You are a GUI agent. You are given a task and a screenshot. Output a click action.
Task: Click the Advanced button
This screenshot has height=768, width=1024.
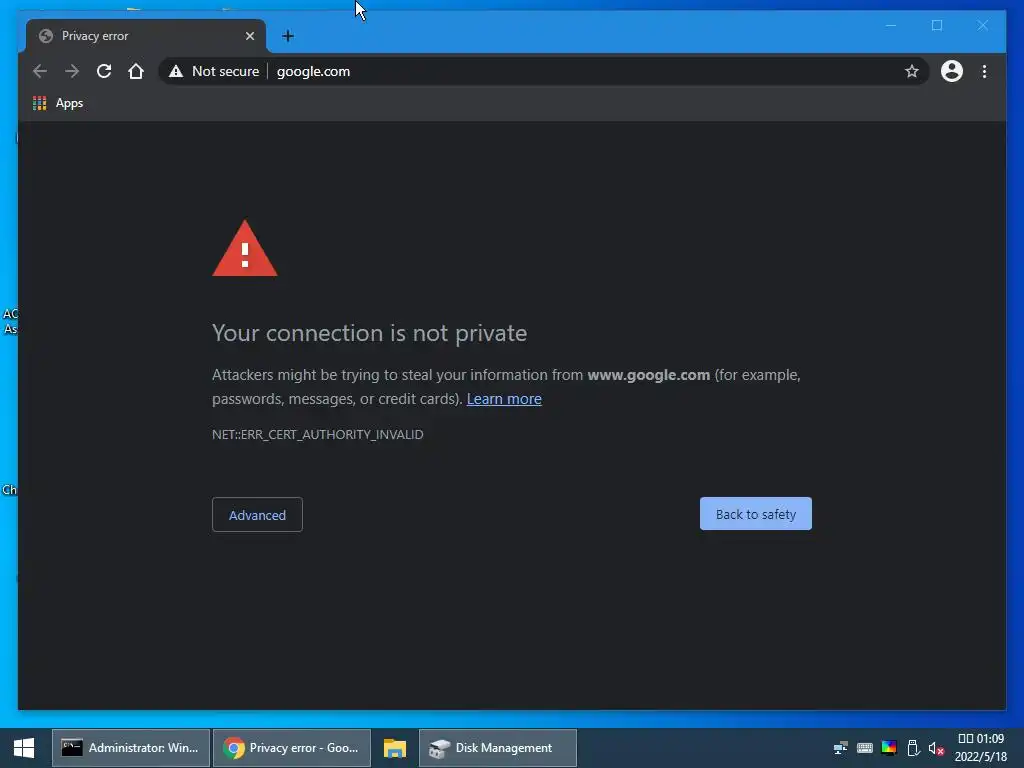(x=257, y=515)
